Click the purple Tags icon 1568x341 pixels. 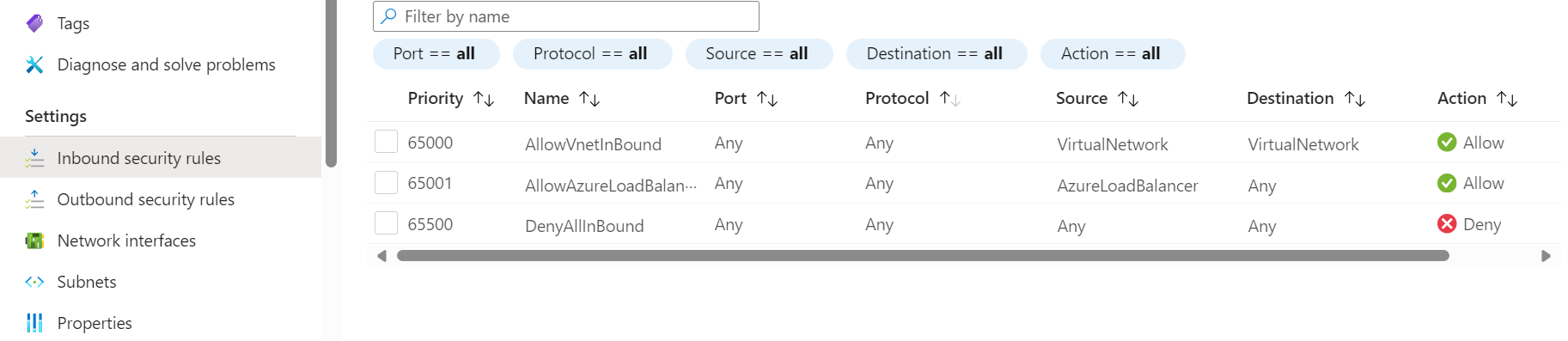(x=34, y=23)
